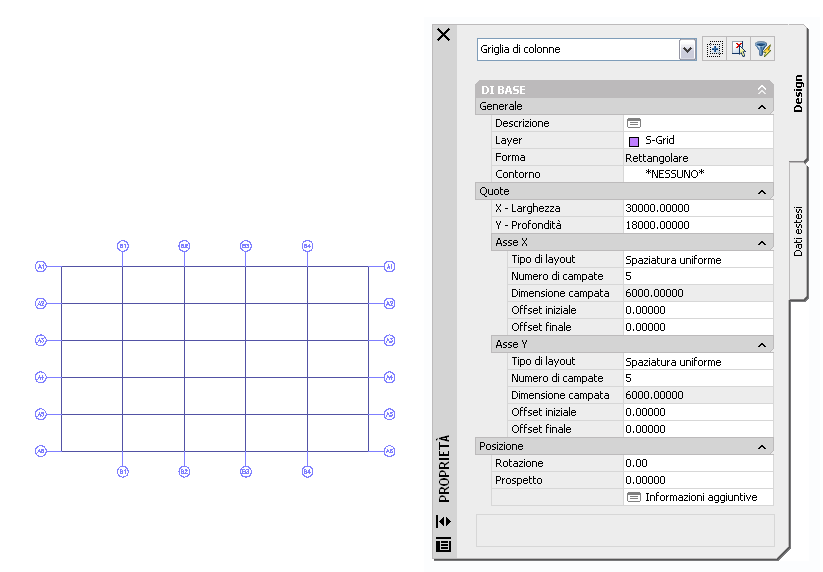Collapse the DI BASE category

click(762, 90)
